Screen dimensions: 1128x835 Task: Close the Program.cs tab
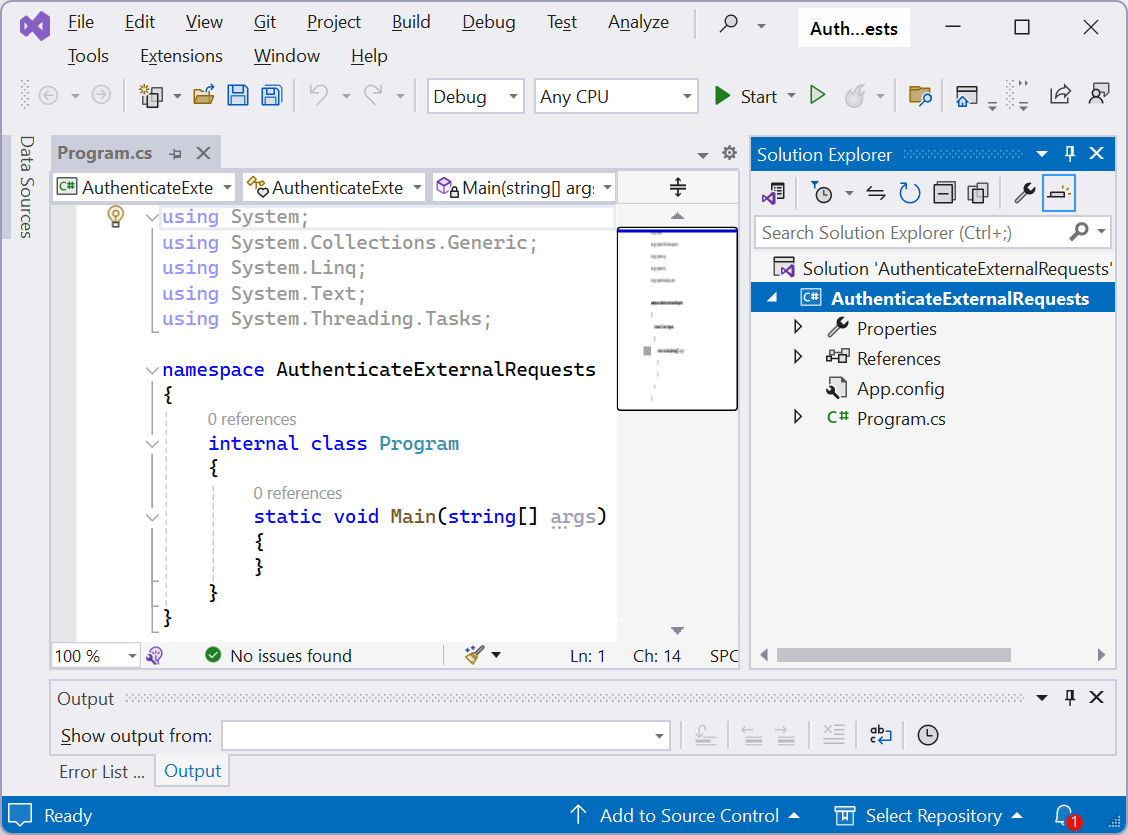click(x=204, y=153)
